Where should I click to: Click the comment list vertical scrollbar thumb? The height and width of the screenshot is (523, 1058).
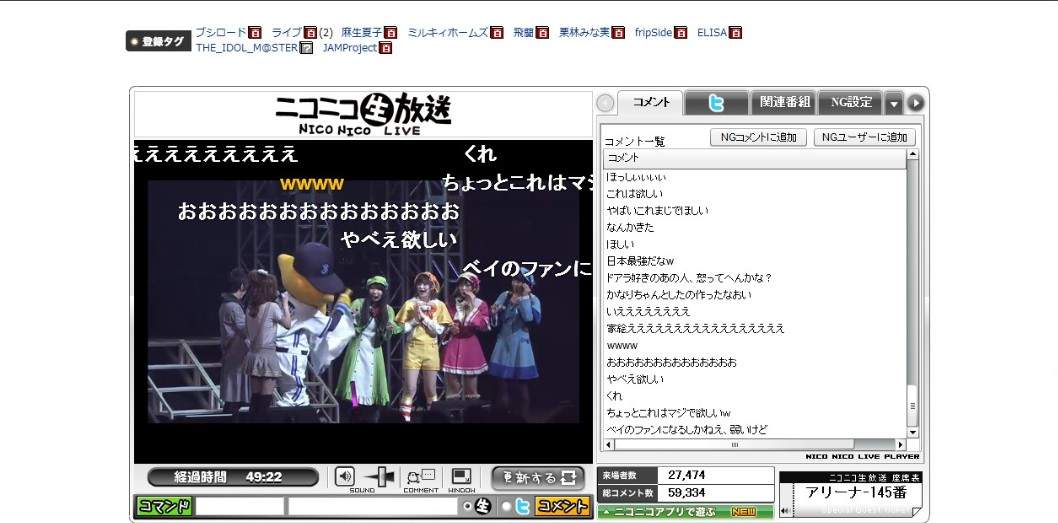pos(912,405)
